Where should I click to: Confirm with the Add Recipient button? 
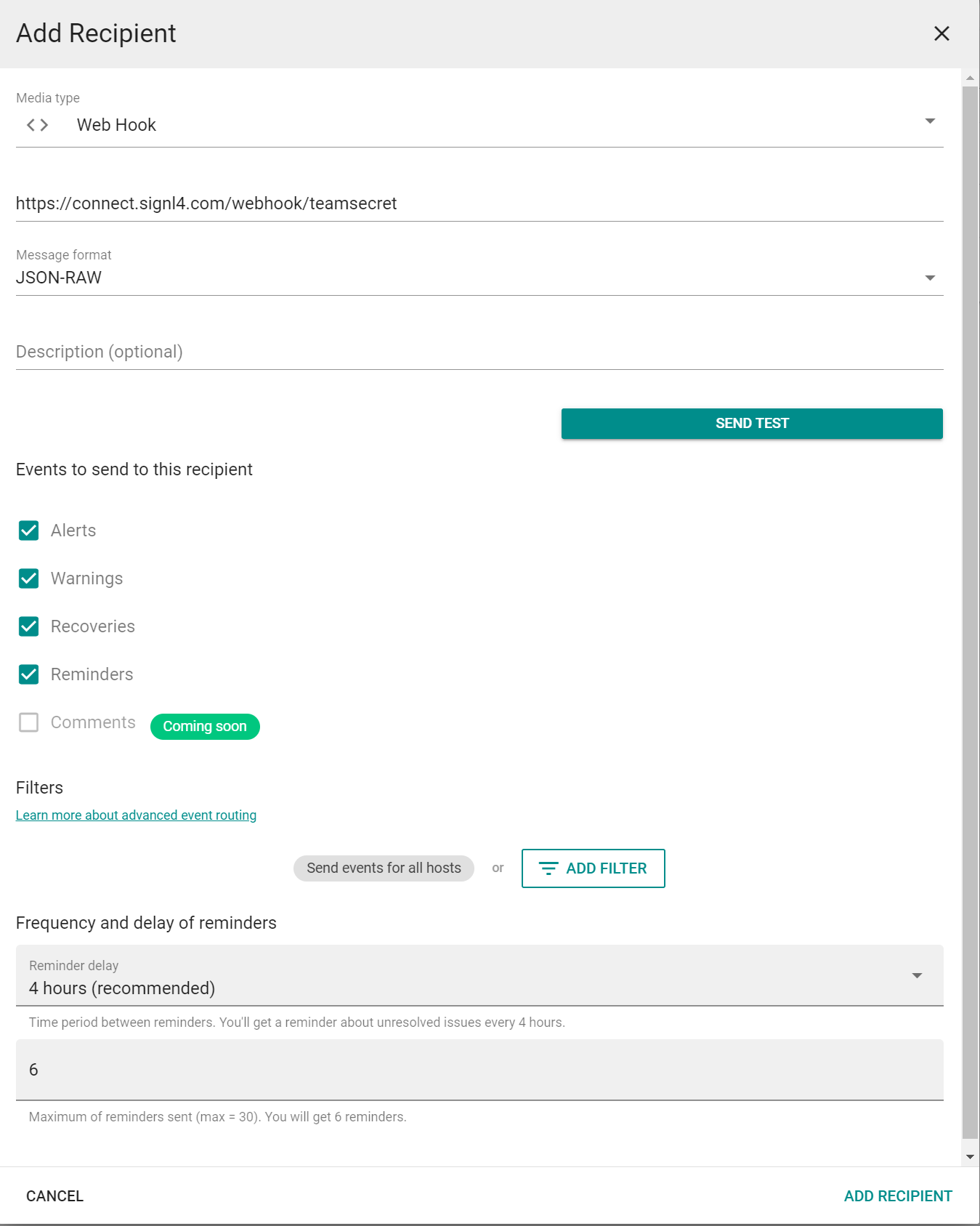tap(898, 1196)
